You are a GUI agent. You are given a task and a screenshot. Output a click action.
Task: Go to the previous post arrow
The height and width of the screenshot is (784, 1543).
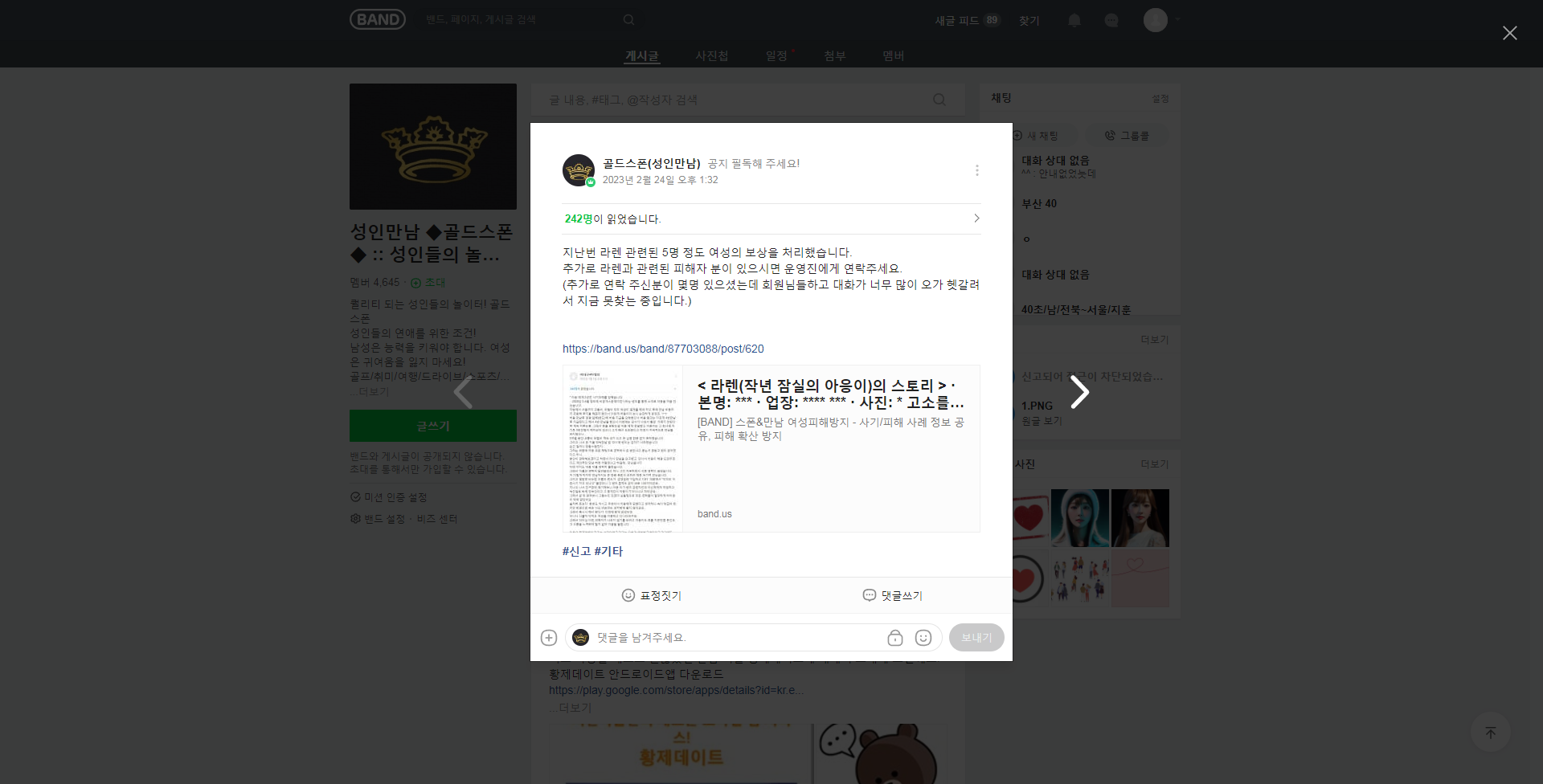click(463, 392)
